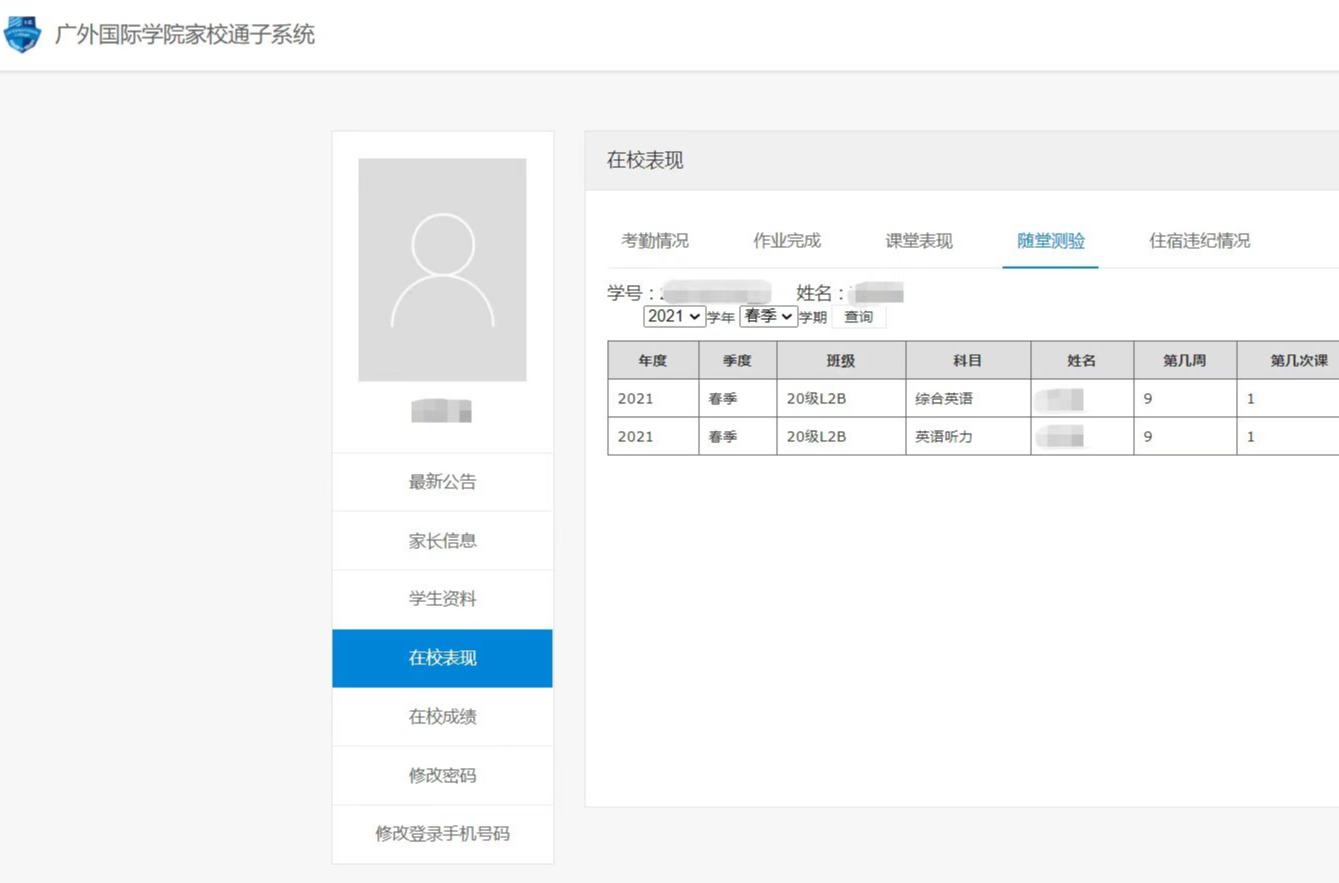Click the profile photo placeholder silhouette
This screenshot has height=883, width=1339.
pyautogui.click(x=442, y=270)
